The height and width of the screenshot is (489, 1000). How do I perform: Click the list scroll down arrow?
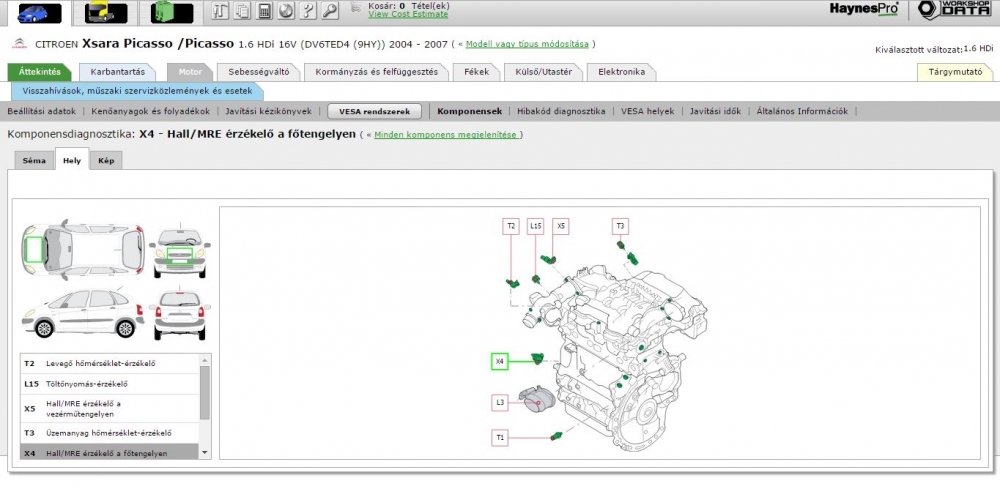[205, 453]
